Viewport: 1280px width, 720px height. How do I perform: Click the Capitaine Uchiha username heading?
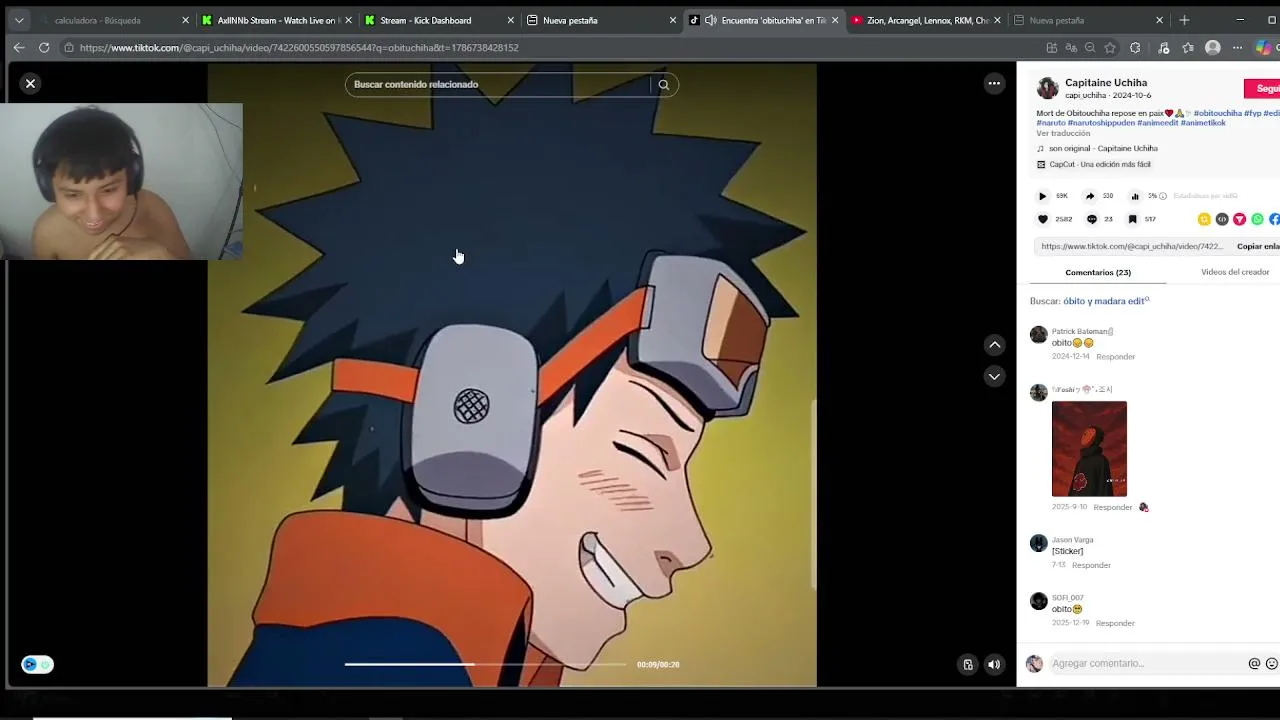1106,83
